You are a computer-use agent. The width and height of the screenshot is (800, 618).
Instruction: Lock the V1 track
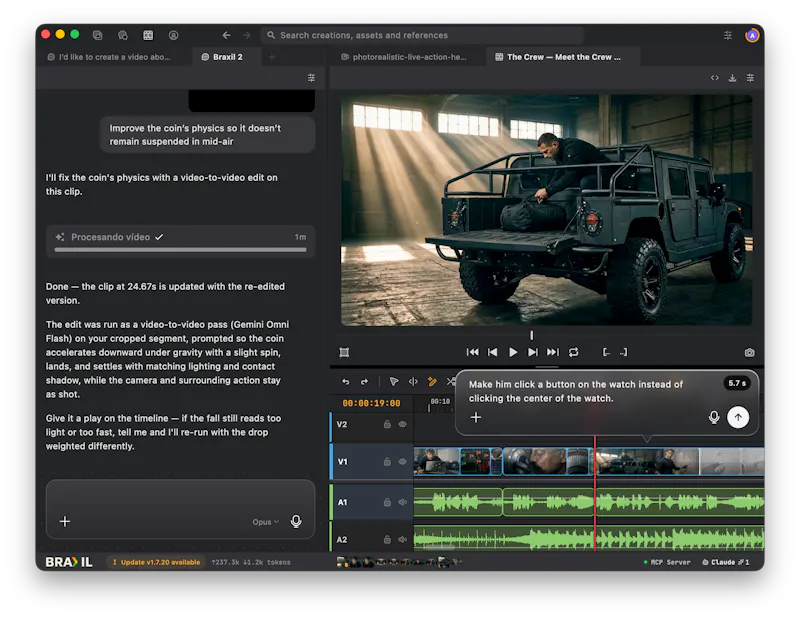point(387,461)
